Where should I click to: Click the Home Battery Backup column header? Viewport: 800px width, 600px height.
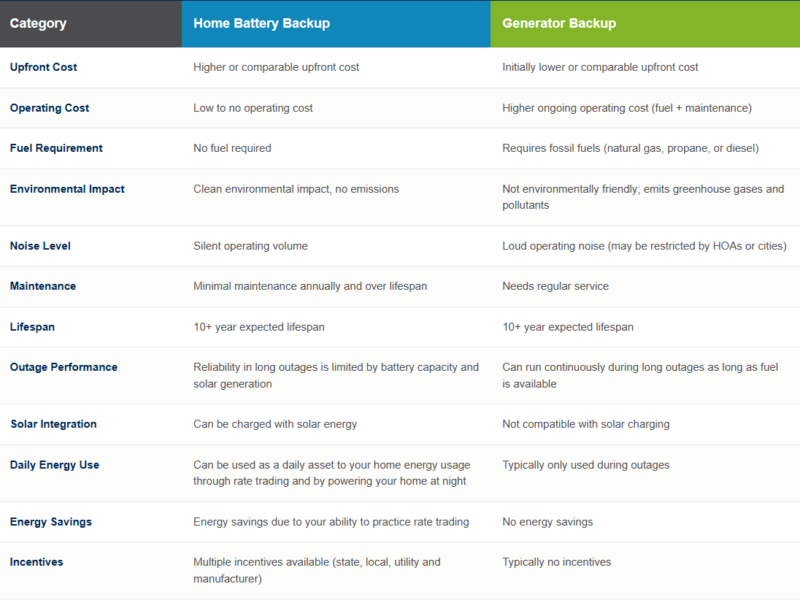click(x=261, y=23)
